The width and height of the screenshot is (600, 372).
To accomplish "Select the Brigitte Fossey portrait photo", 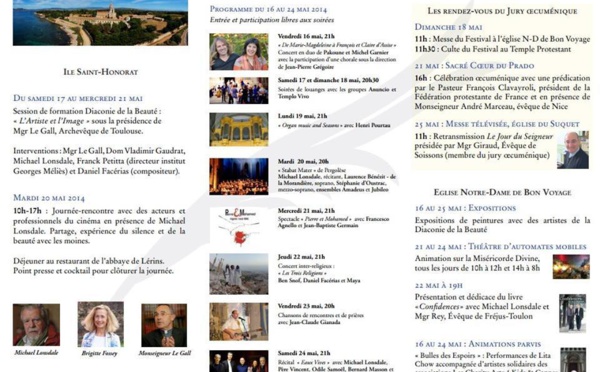I will point(101,325).
